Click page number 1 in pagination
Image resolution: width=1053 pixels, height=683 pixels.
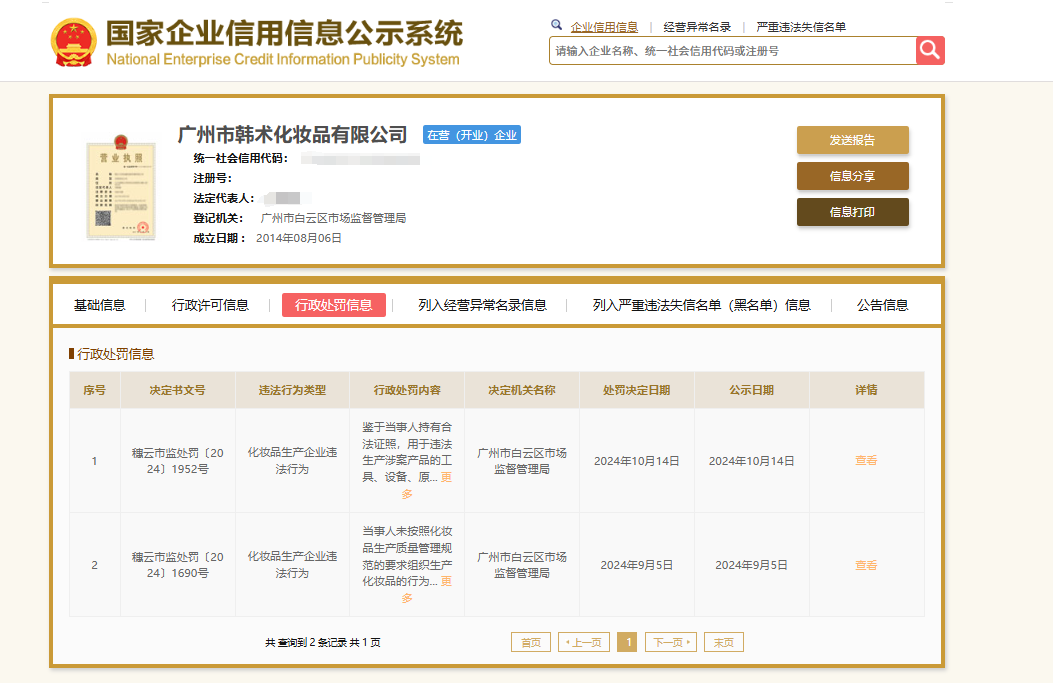pyautogui.click(x=627, y=642)
